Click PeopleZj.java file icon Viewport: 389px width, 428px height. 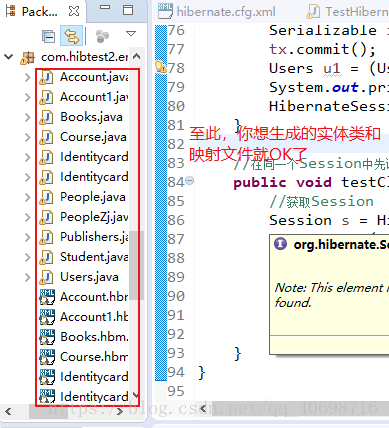(x=46, y=217)
